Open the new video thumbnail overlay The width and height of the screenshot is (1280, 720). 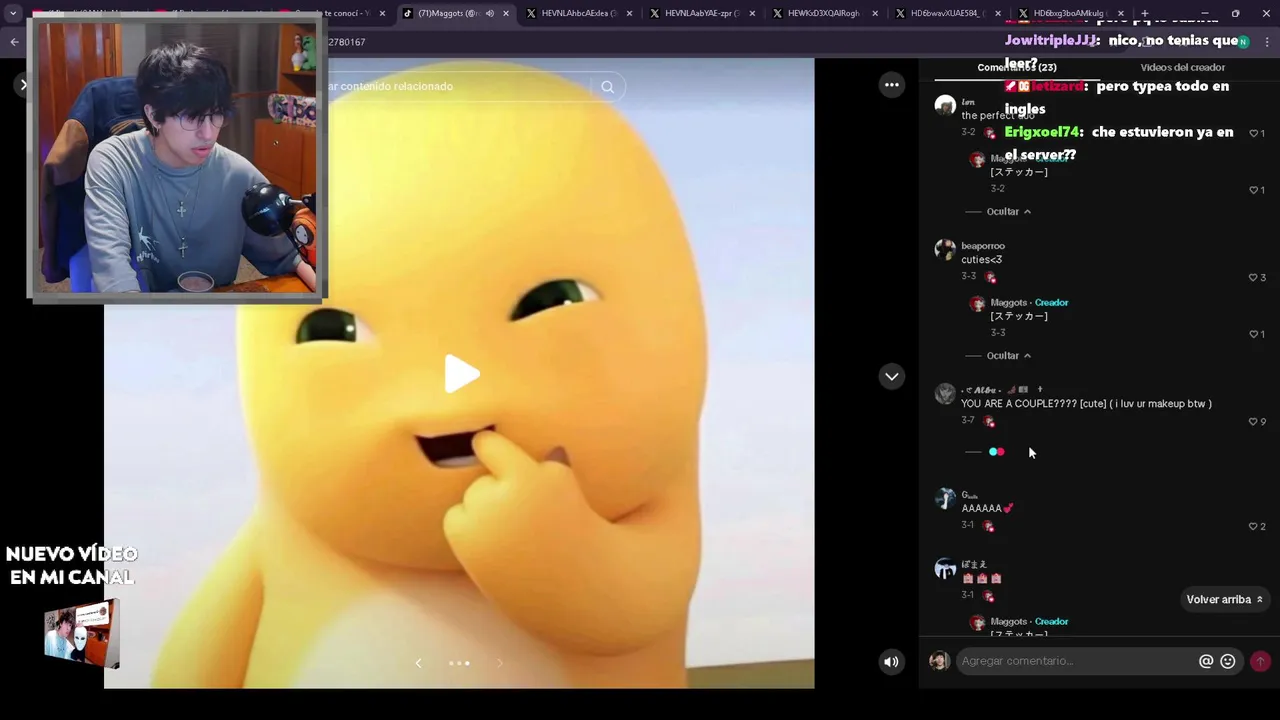coord(82,634)
